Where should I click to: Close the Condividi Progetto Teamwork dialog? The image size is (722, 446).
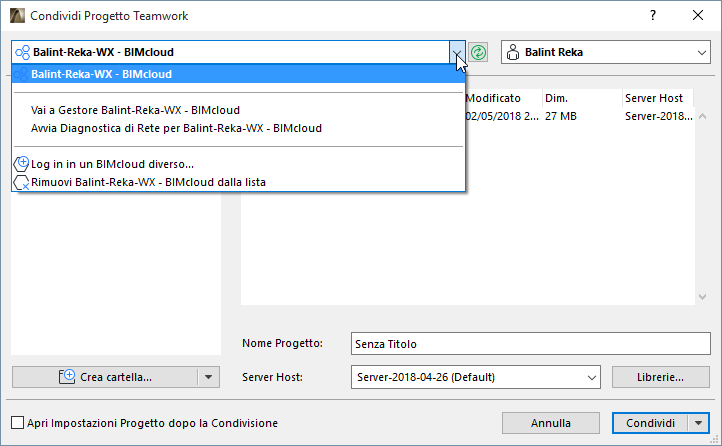698,16
